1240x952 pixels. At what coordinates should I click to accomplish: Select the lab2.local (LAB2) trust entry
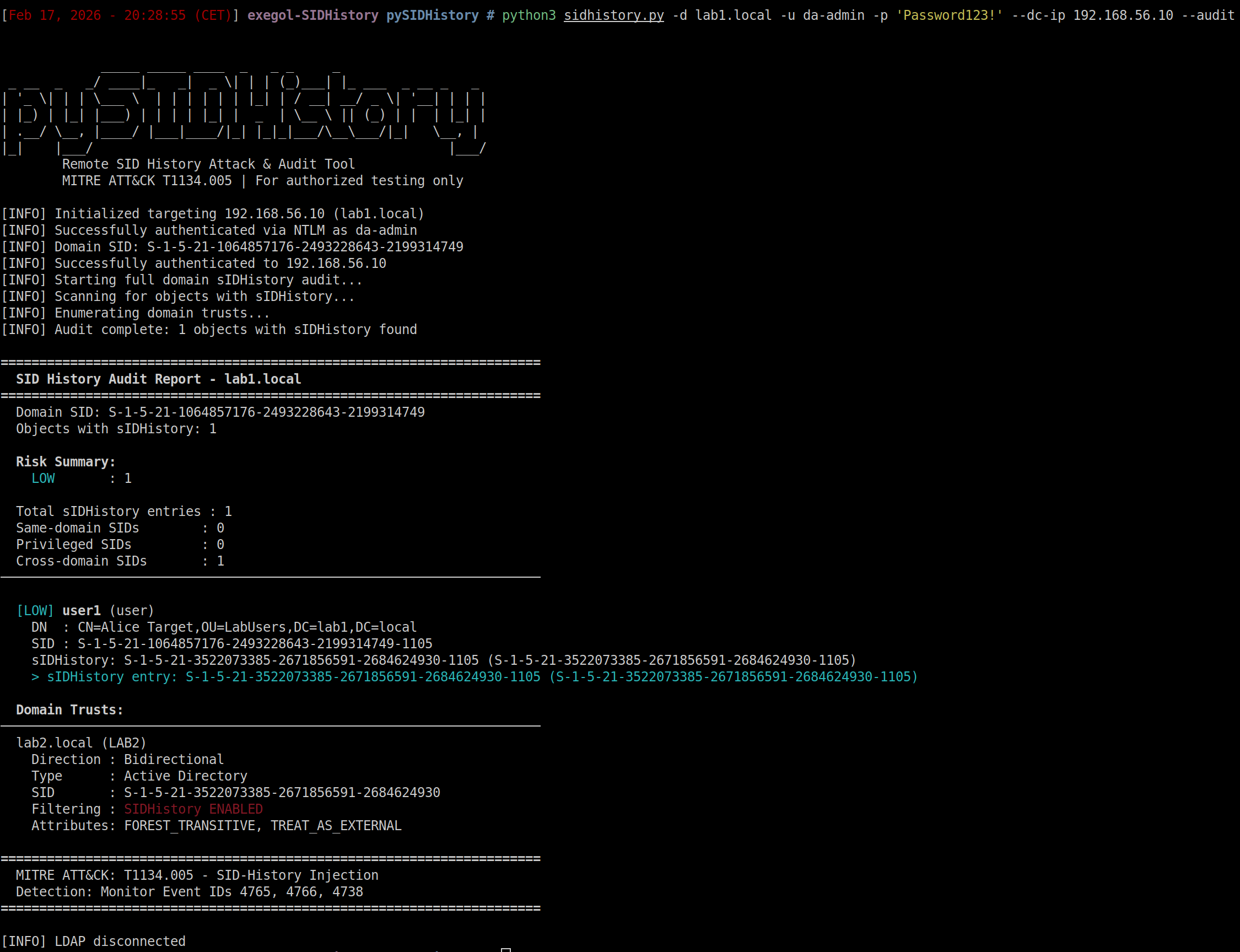(81, 743)
